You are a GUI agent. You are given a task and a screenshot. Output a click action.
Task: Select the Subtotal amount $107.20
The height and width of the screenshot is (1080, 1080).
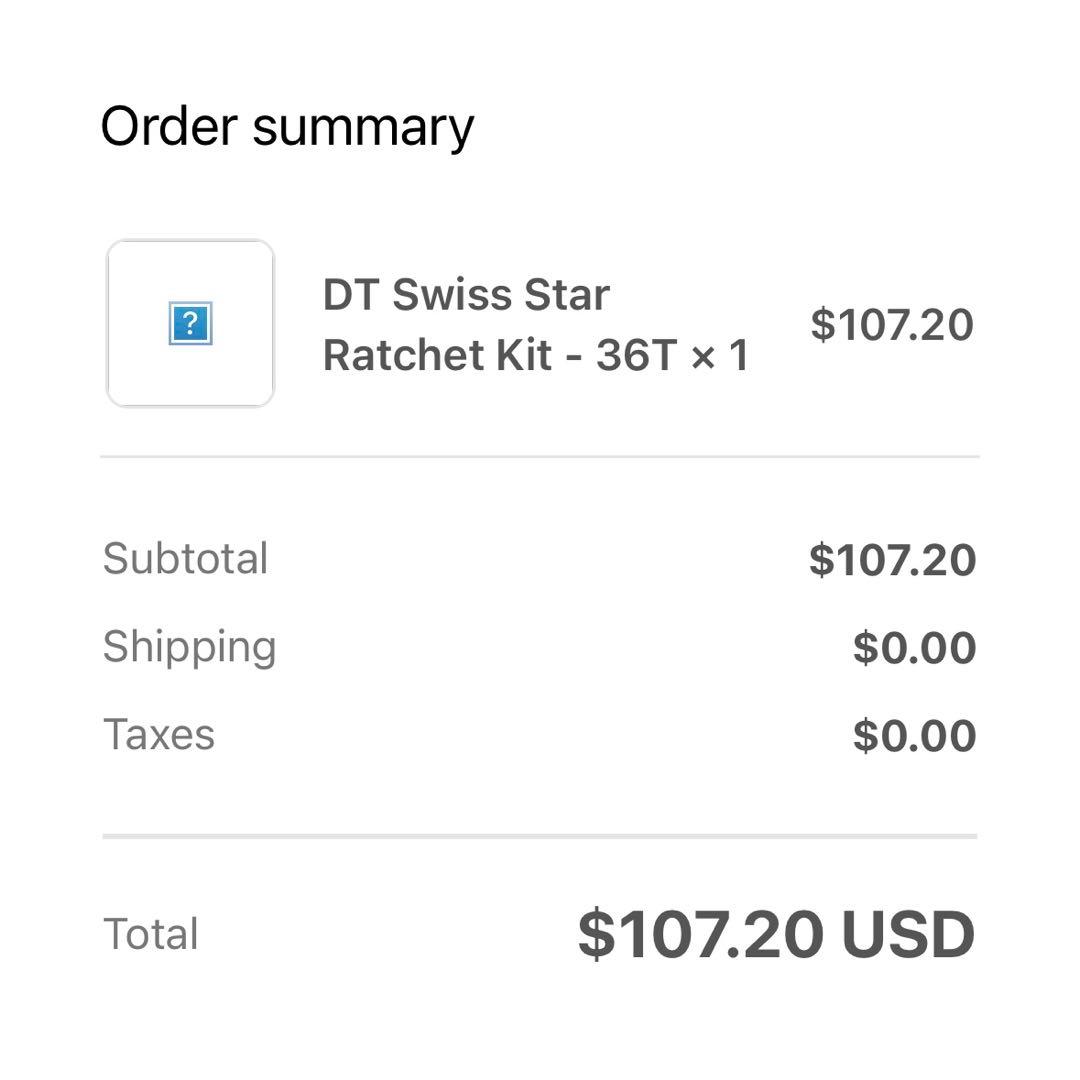click(892, 560)
